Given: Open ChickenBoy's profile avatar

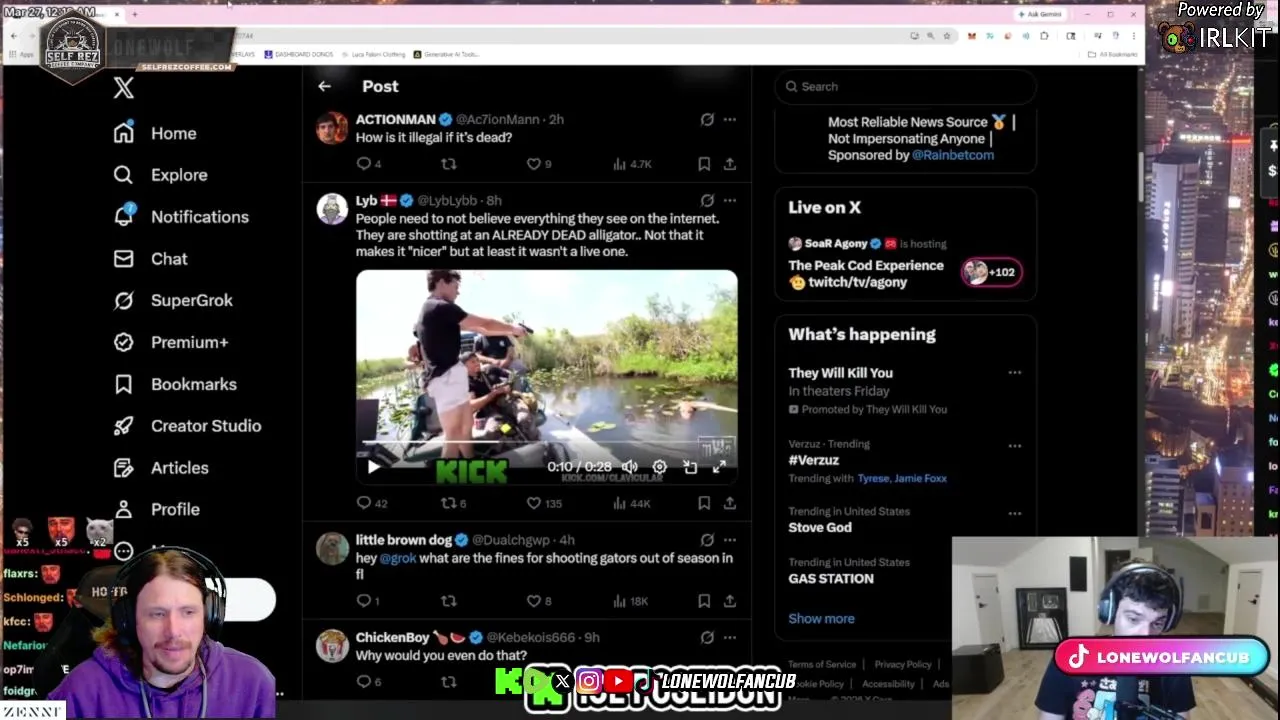Looking at the screenshot, I should [332, 646].
